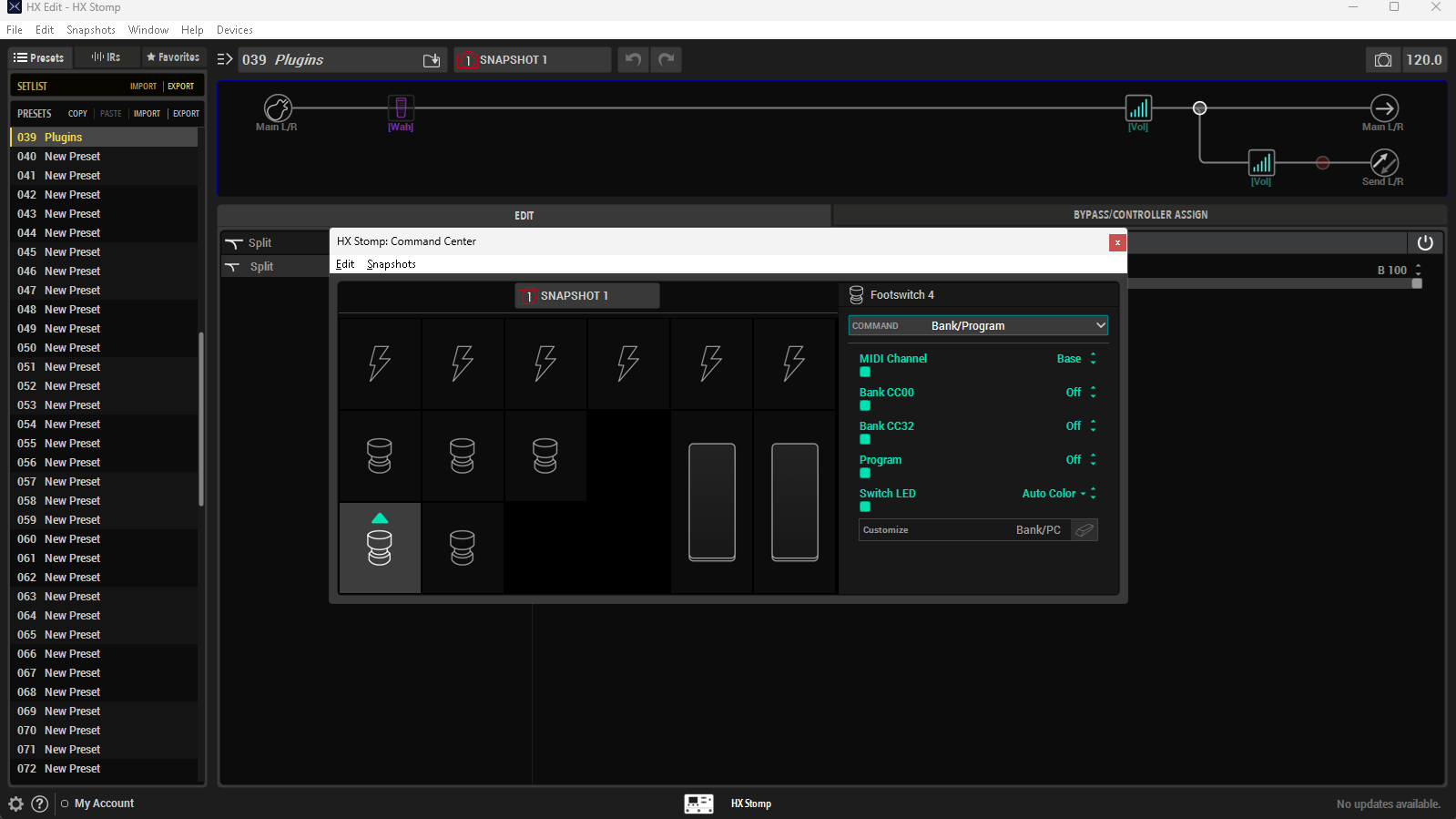Open the Snapshot 1 dropdown in Command Center
This screenshot has height=819, width=1456.
[x=586, y=296]
